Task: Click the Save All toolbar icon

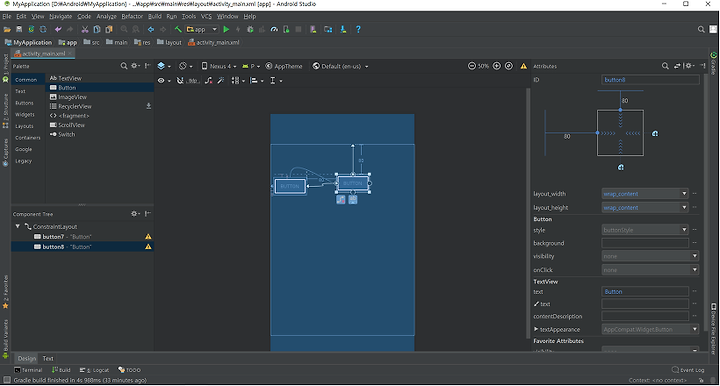Action: point(19,29)
